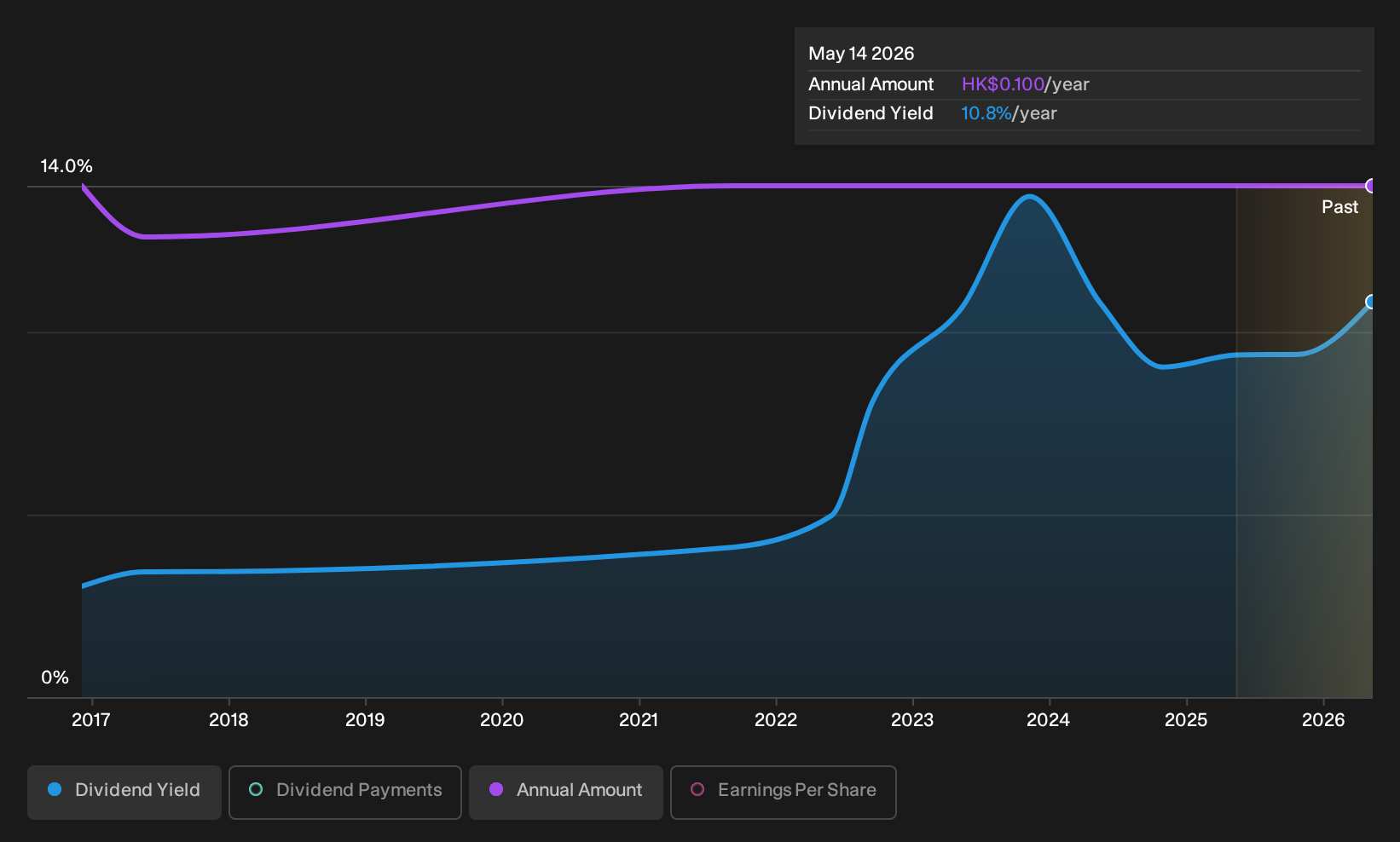Image resolution: width=1400 pixels, height=842 pixels.
Task: Click the Past label in shaded region
Action: [1339, 207]
